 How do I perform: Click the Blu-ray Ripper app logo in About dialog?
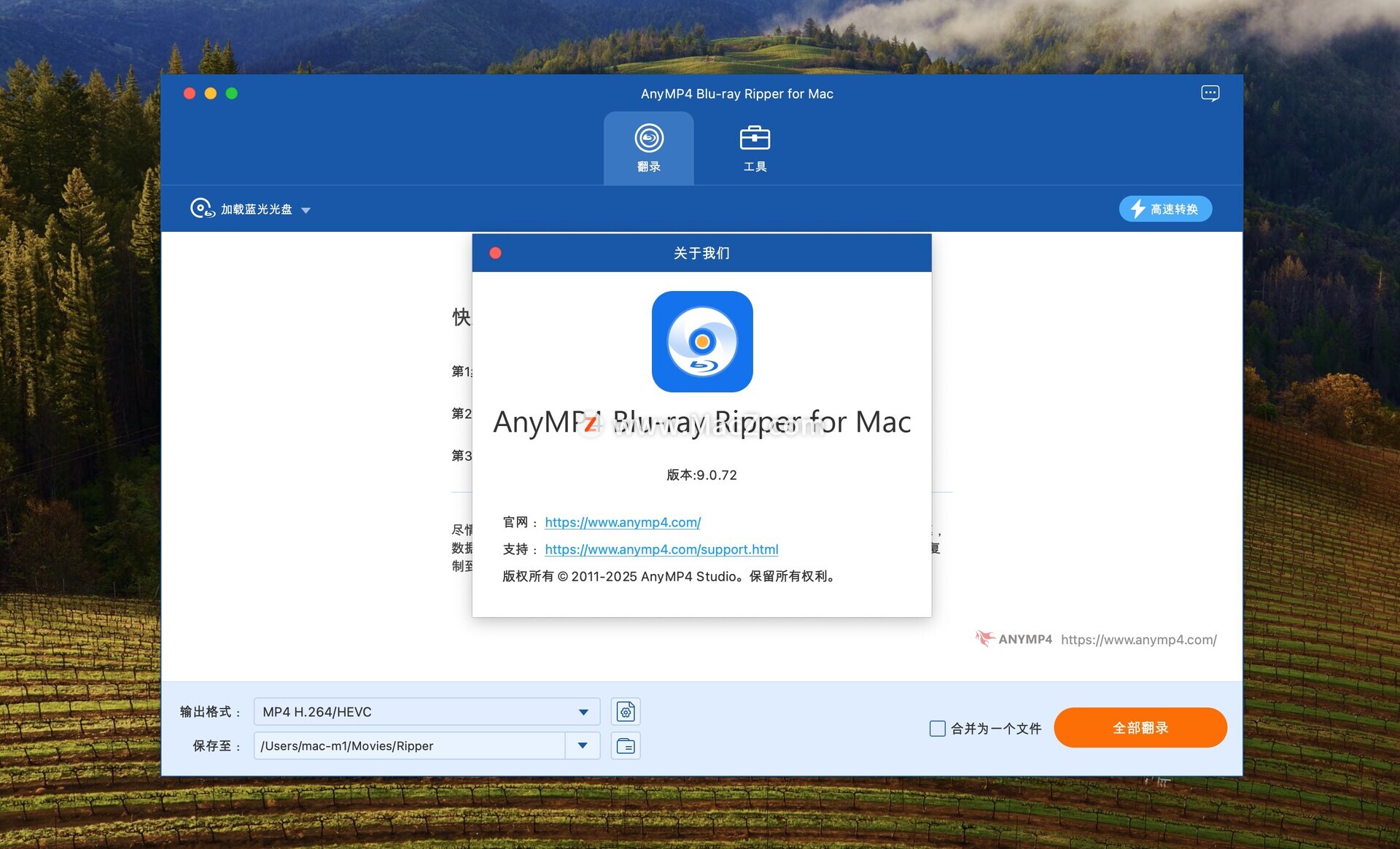(x=702, y=341)
